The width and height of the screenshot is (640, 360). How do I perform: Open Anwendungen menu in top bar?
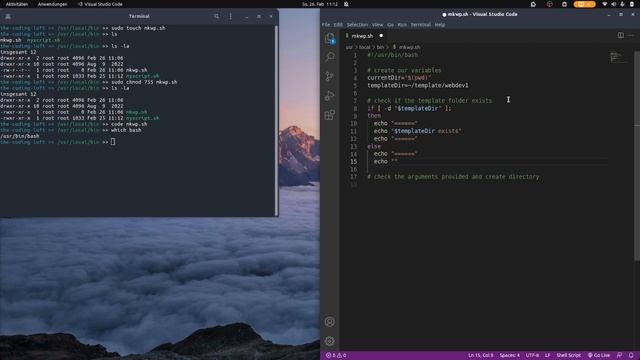pyautogui.click(x=52, y=4)
